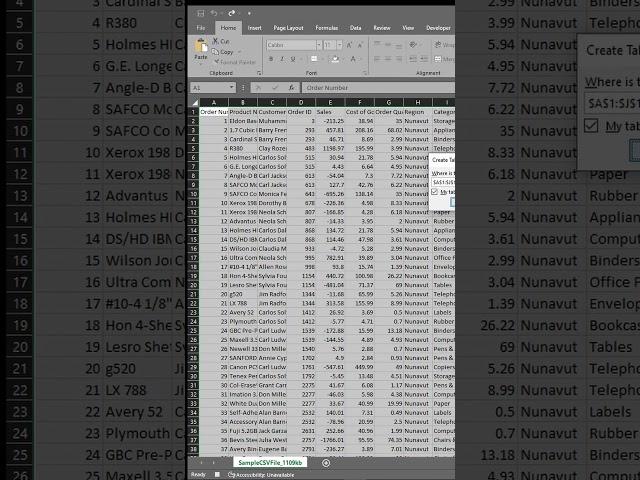Click Increase Font Size icon
The image size is (640, 480).
(x=349, y=45)
